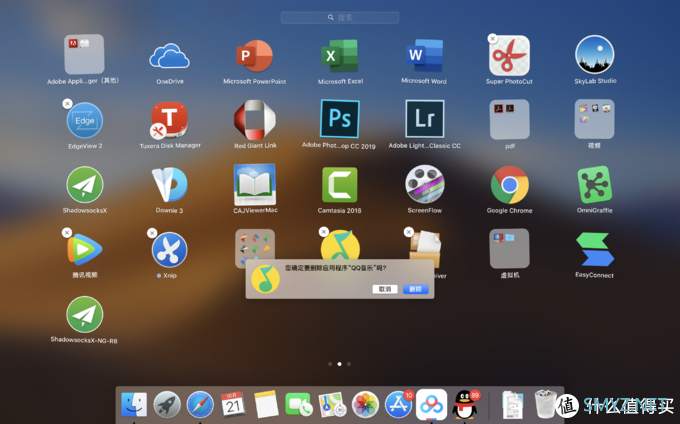Open Google Chrome from Launchpad

coord(510,185)
